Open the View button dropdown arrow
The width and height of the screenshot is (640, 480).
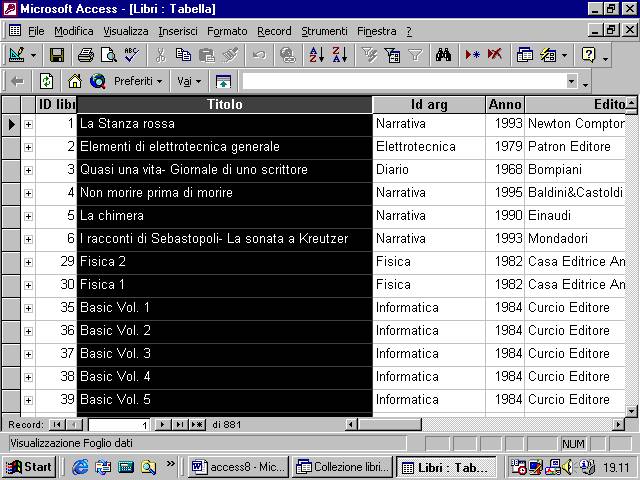[33, 55]
